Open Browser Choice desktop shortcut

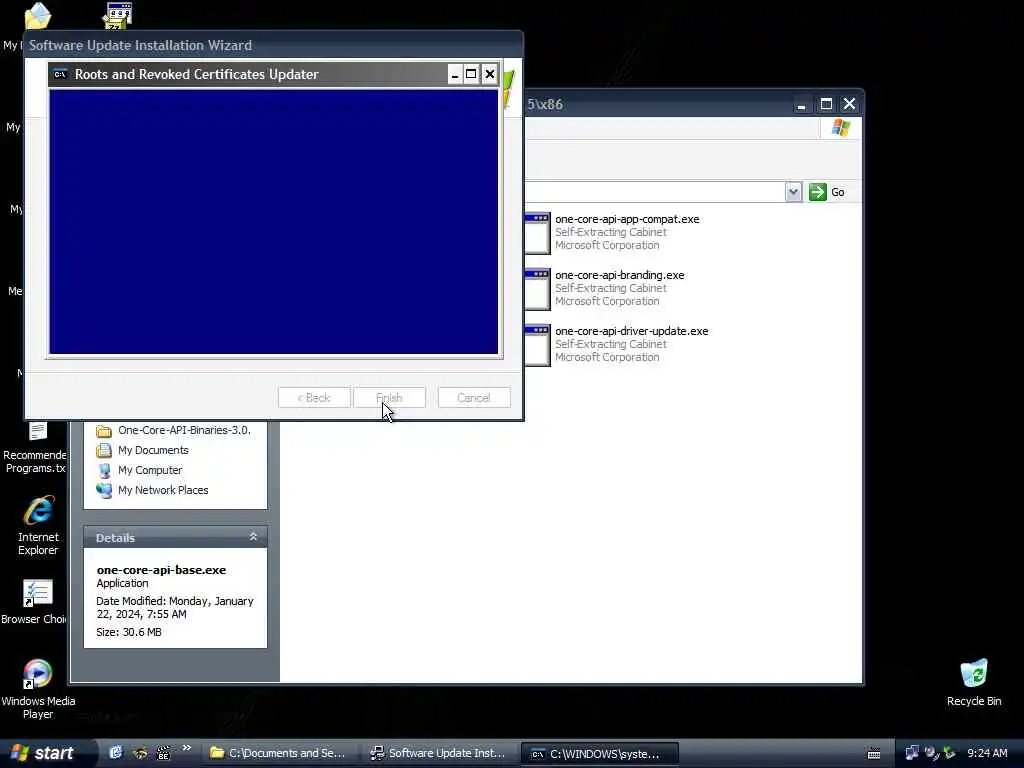(x=35, y=601)
